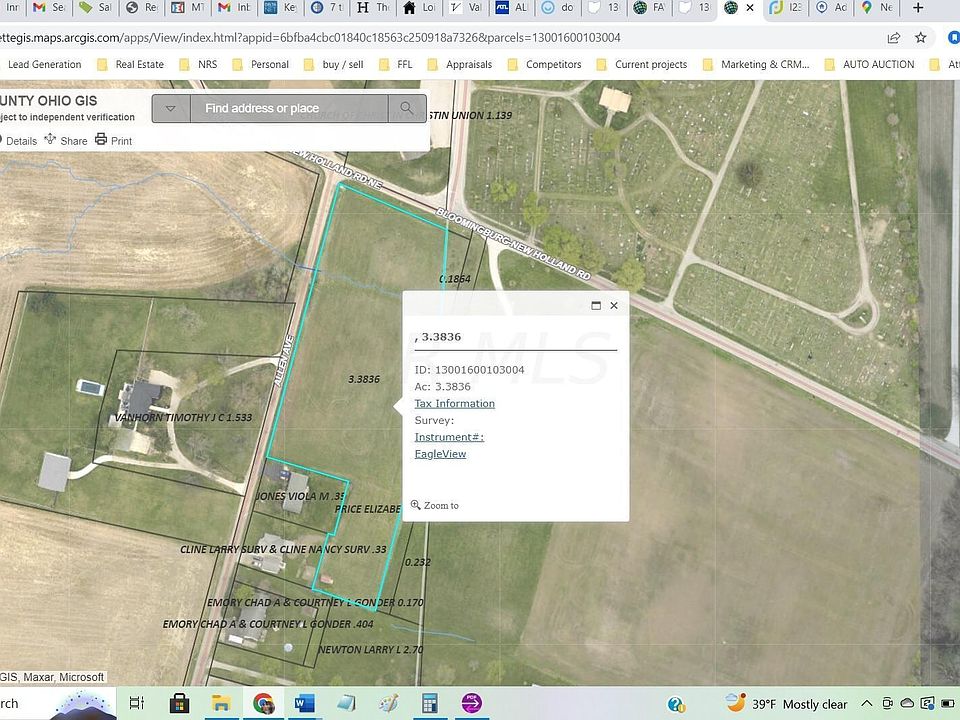
Task: Open the Current projects bookmarks folder
Action: coord(642,64)
